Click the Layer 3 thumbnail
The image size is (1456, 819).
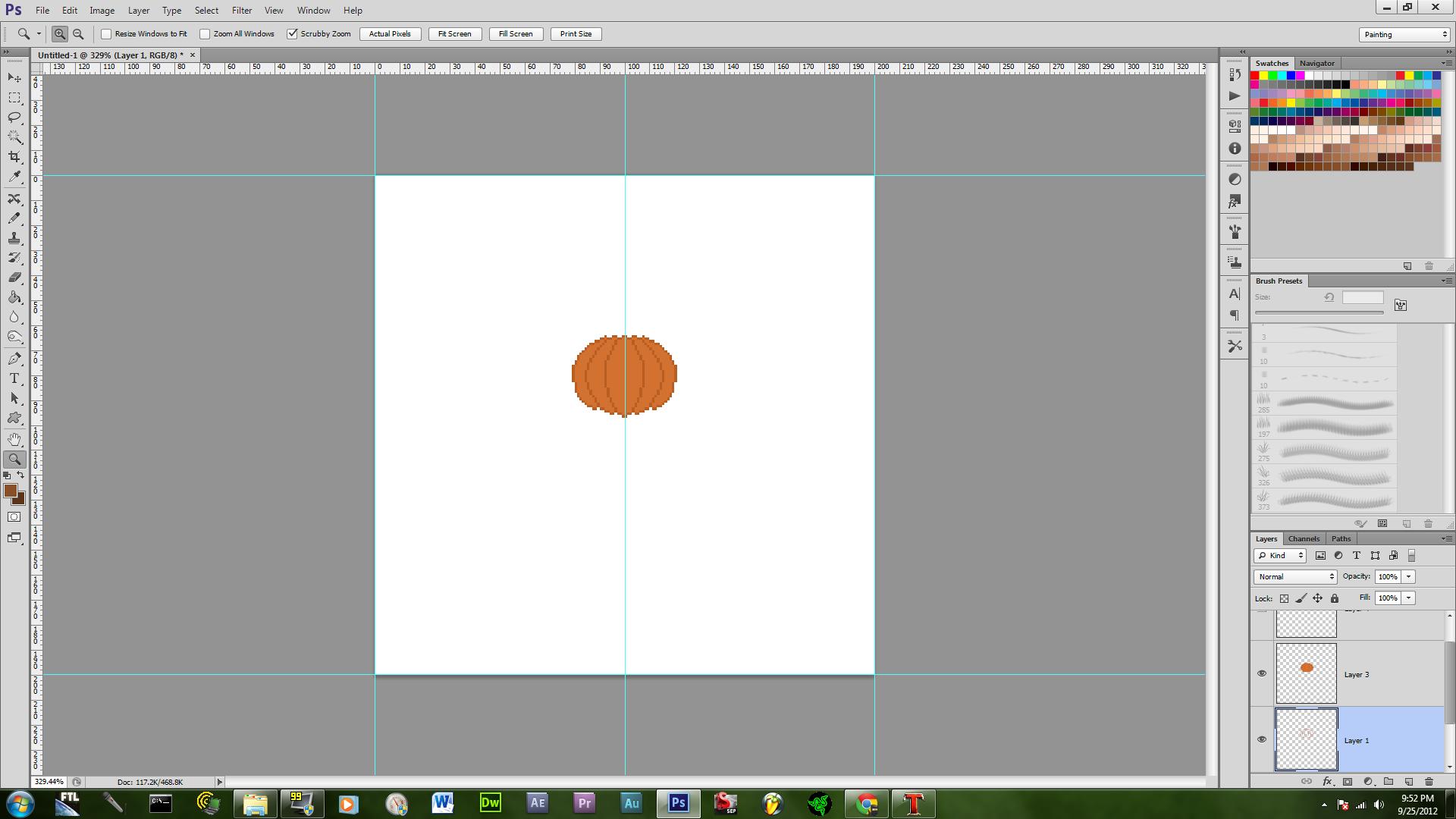[1306, 673]
